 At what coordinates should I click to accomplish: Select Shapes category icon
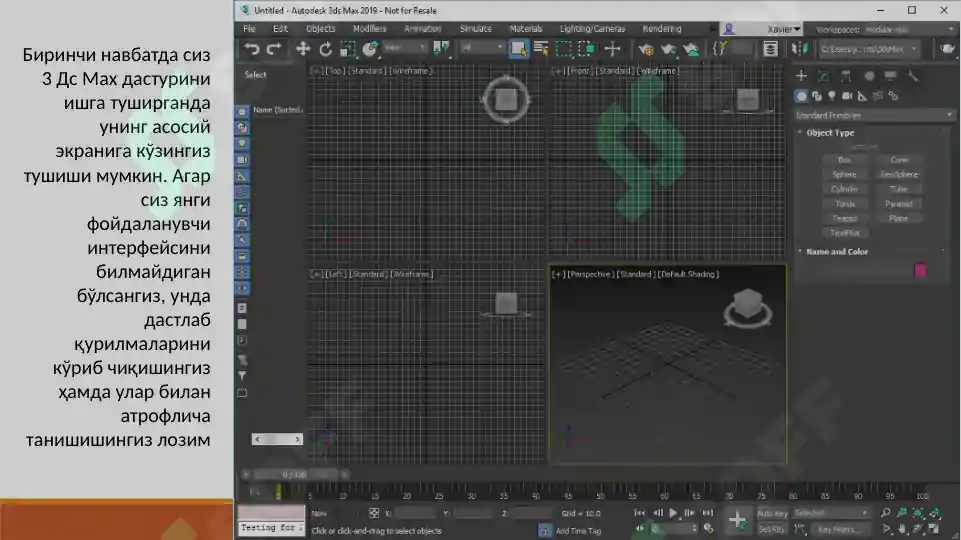tap(817, 96)
